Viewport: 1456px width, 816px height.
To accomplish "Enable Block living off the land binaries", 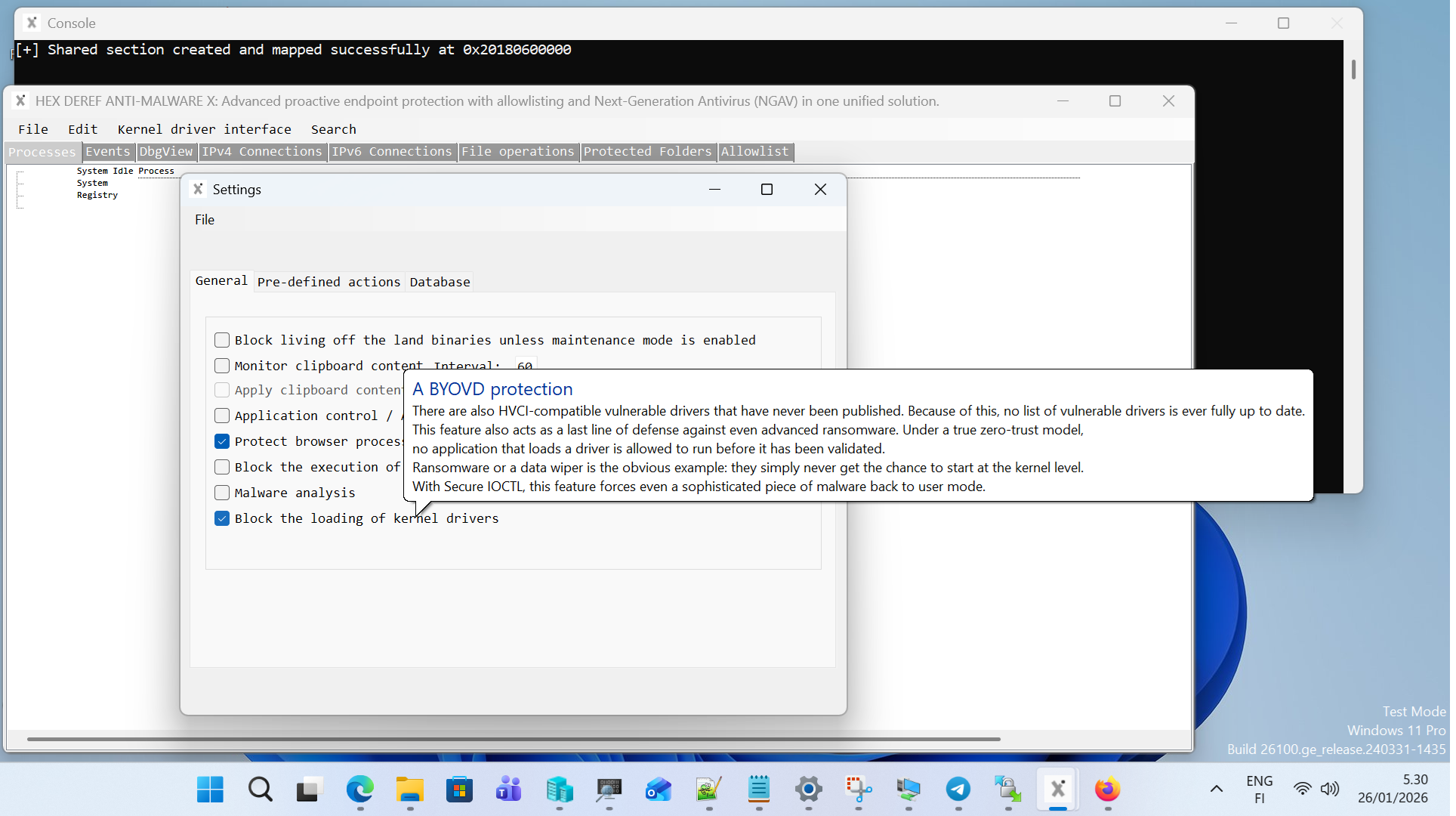I will click(x=222, y=340).
